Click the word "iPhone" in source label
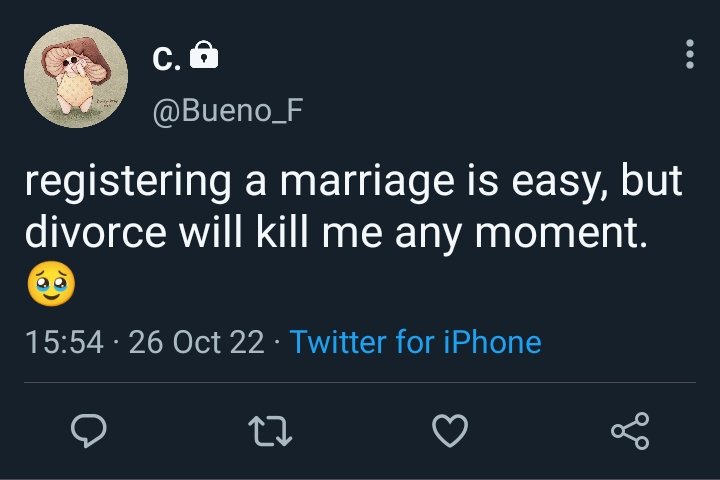 click(x=492, y=342)
